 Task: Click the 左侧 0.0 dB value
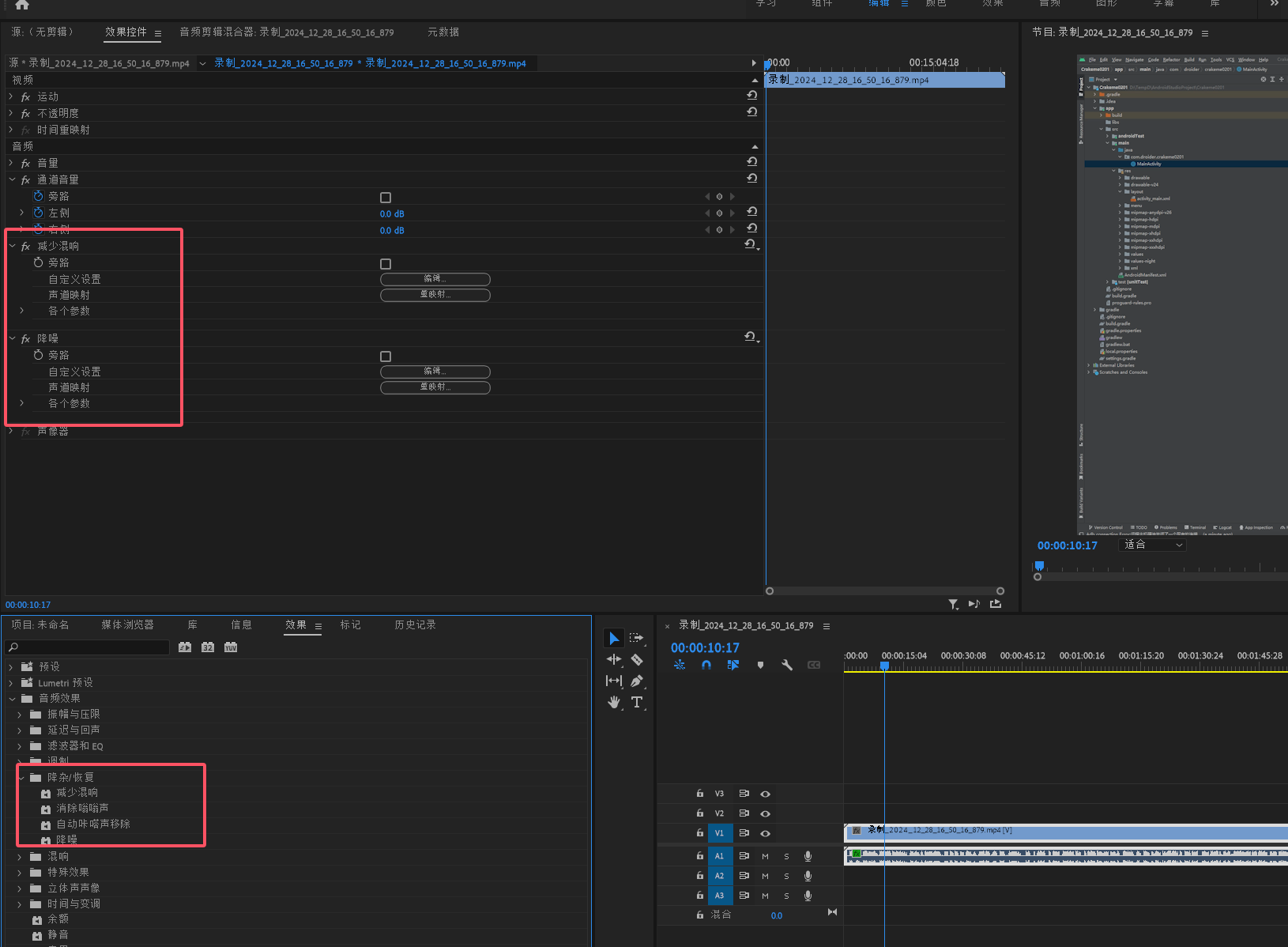point(392,213)
